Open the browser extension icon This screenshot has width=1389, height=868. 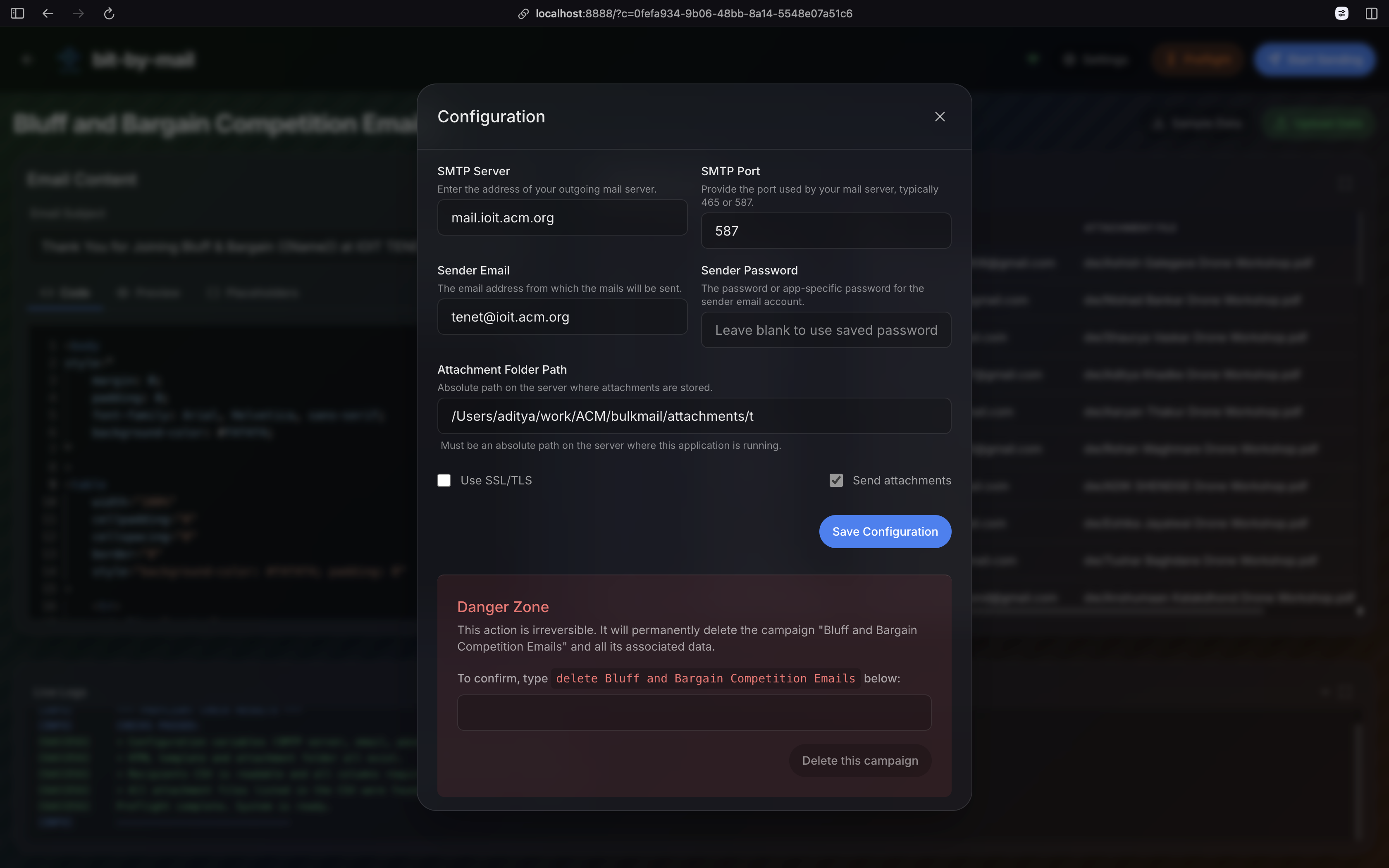(1341, 13)
